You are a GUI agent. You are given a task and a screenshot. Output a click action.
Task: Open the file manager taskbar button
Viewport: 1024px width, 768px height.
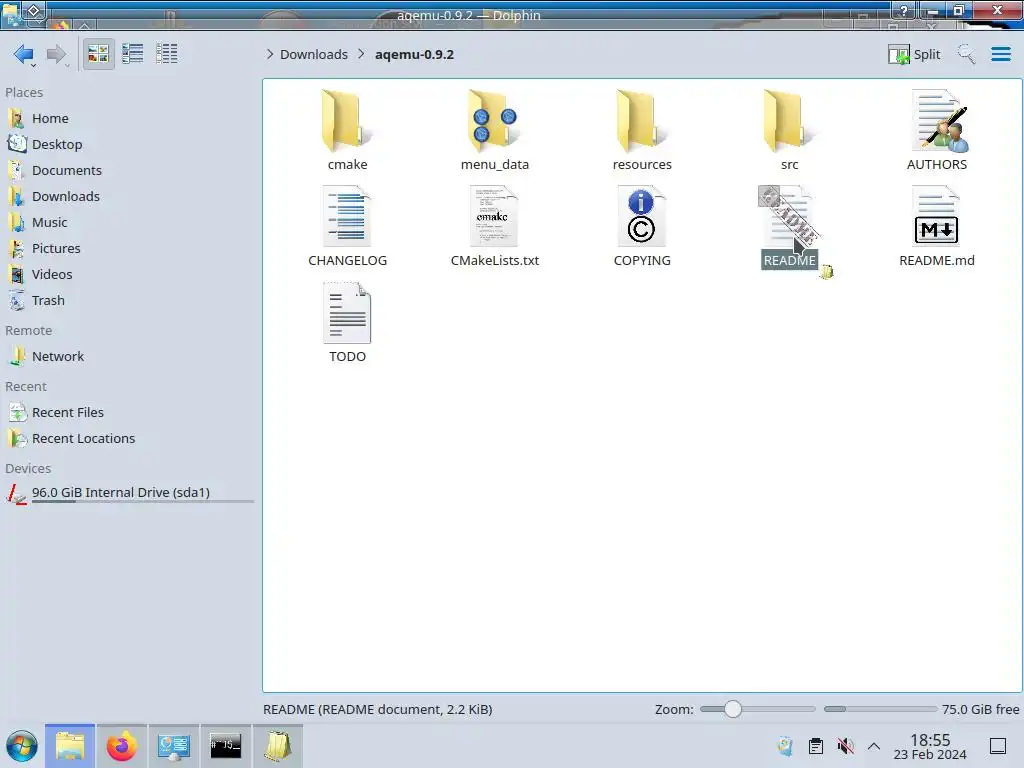70,746
